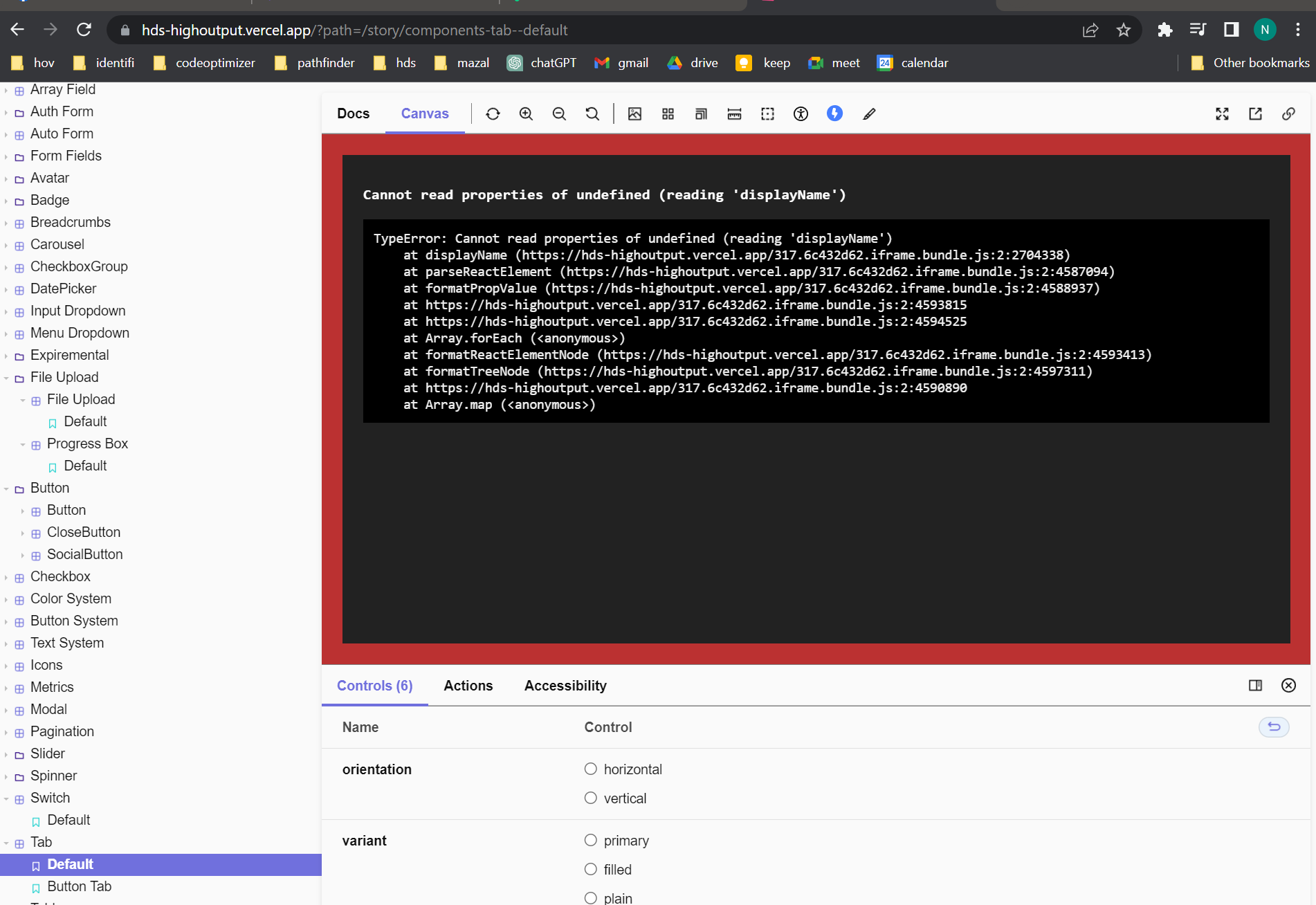Viewport: 1316px width, 905px height.
Task: Go full screen with the expand icon
Action: (x=1222, y=114)
